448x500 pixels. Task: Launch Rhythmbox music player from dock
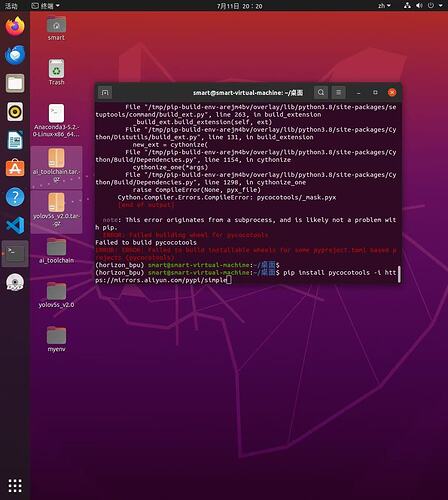click(x=15, y=111)
